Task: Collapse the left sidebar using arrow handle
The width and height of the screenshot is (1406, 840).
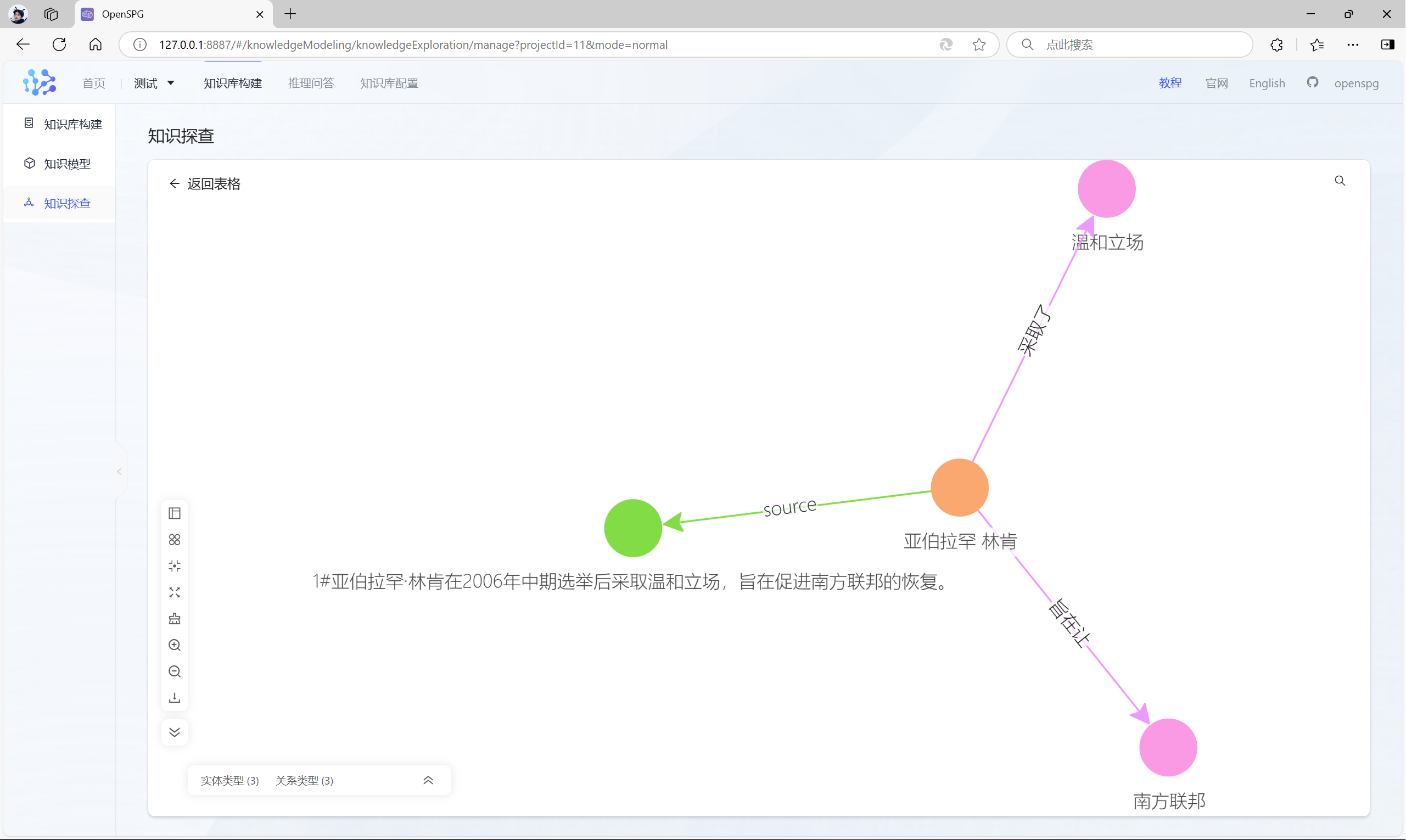Action: pos(120,472)
